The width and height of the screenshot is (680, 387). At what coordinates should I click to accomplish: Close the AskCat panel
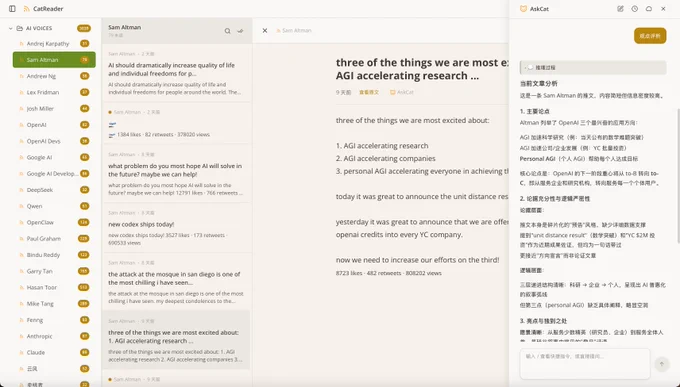663,9
